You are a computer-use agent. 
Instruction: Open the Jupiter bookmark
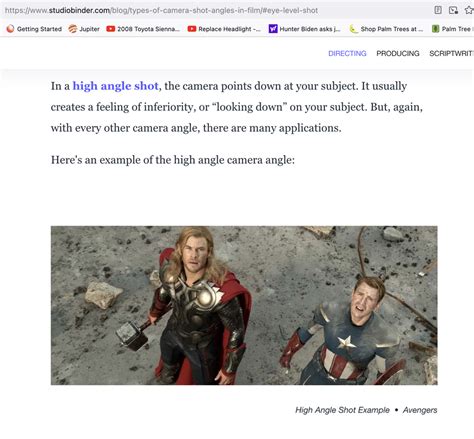click(x=84, y=29)
